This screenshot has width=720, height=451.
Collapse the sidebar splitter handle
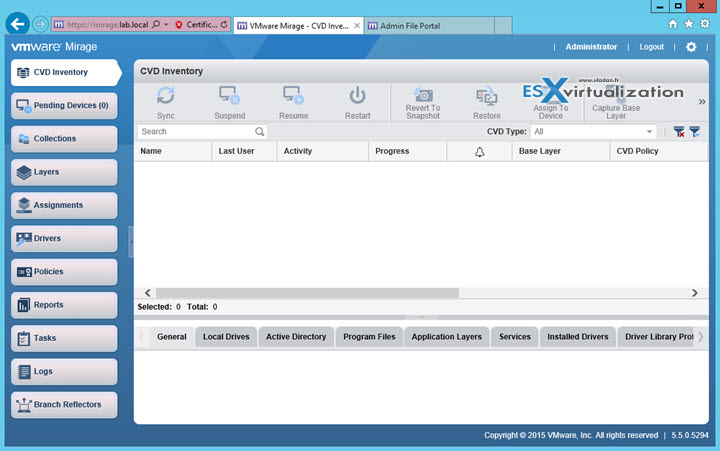(131, 242)
